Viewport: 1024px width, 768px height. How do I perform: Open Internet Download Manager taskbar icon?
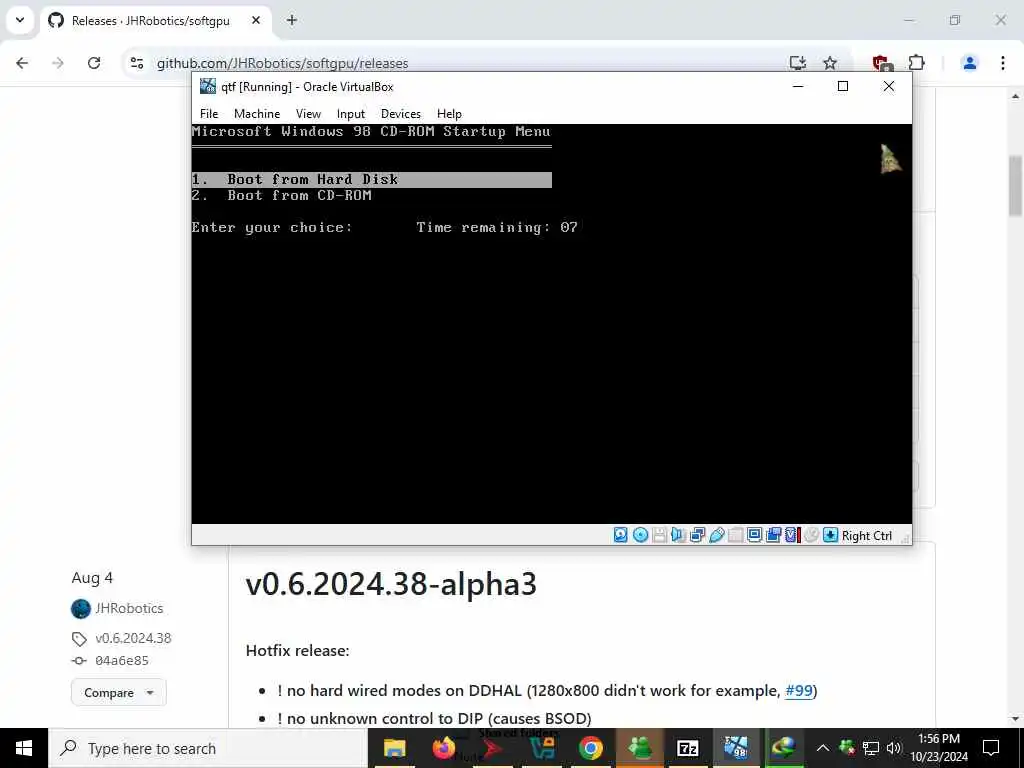coord(784,748)
